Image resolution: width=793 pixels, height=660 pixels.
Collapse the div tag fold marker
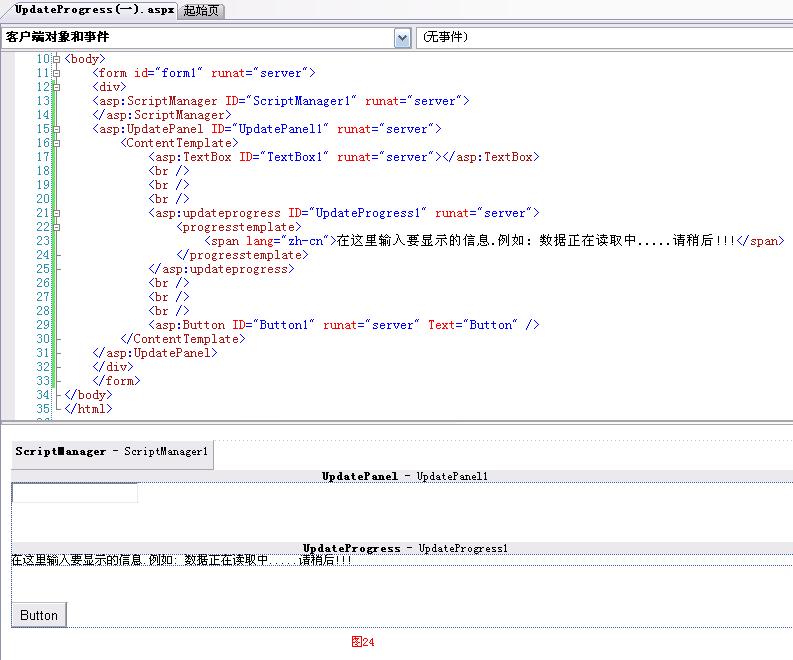coord(56,87)
